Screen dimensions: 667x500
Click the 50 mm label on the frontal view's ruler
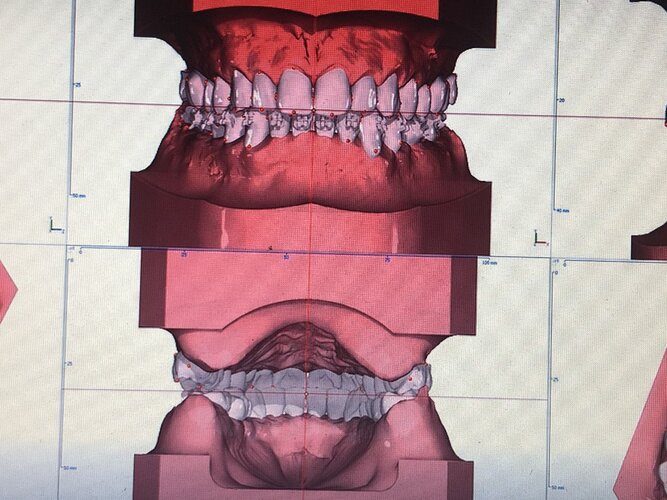[78, 196]
